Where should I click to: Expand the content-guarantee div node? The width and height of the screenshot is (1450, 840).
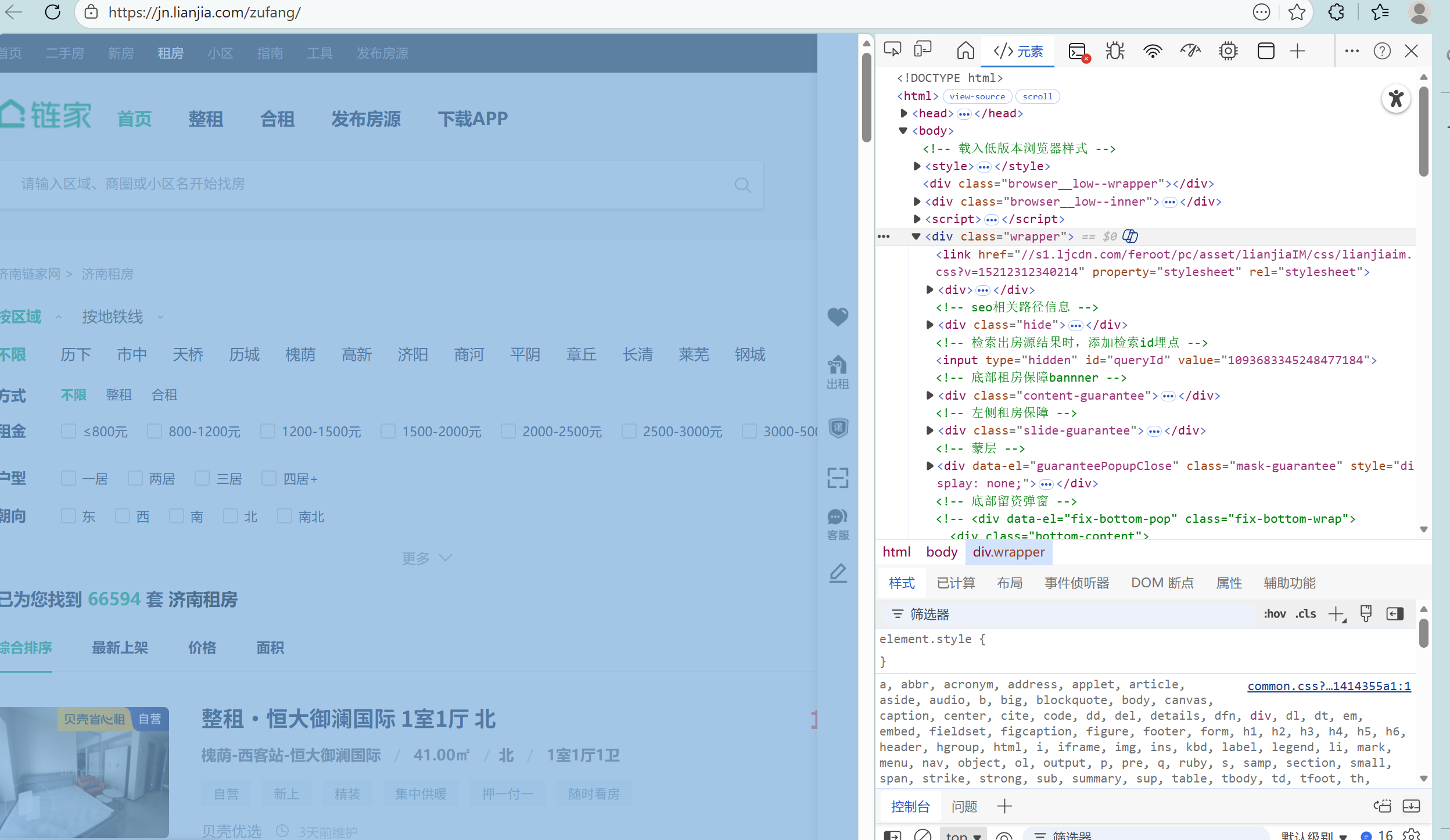click(x=929, y=396)
